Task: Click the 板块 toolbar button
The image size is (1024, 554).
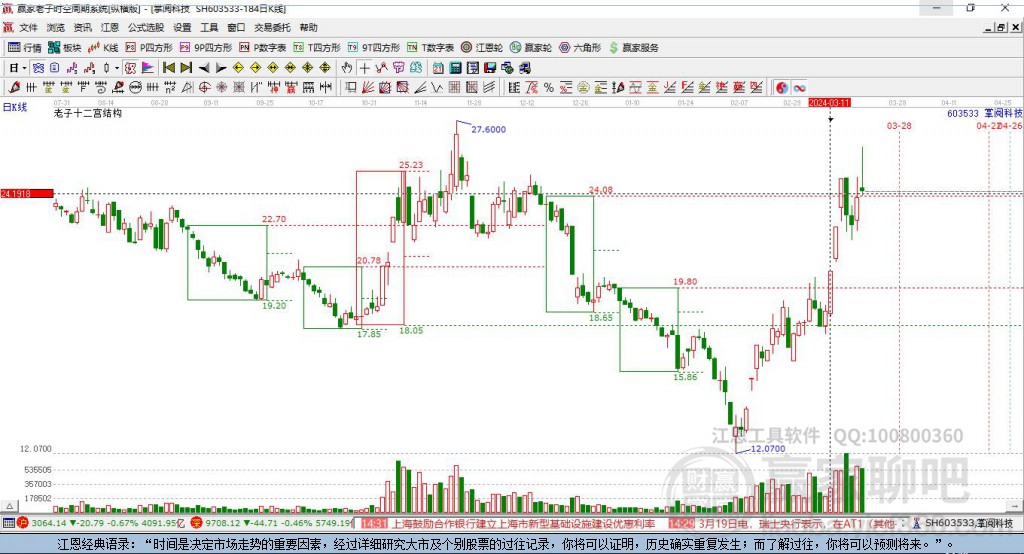Action: (x=65, y=48)
